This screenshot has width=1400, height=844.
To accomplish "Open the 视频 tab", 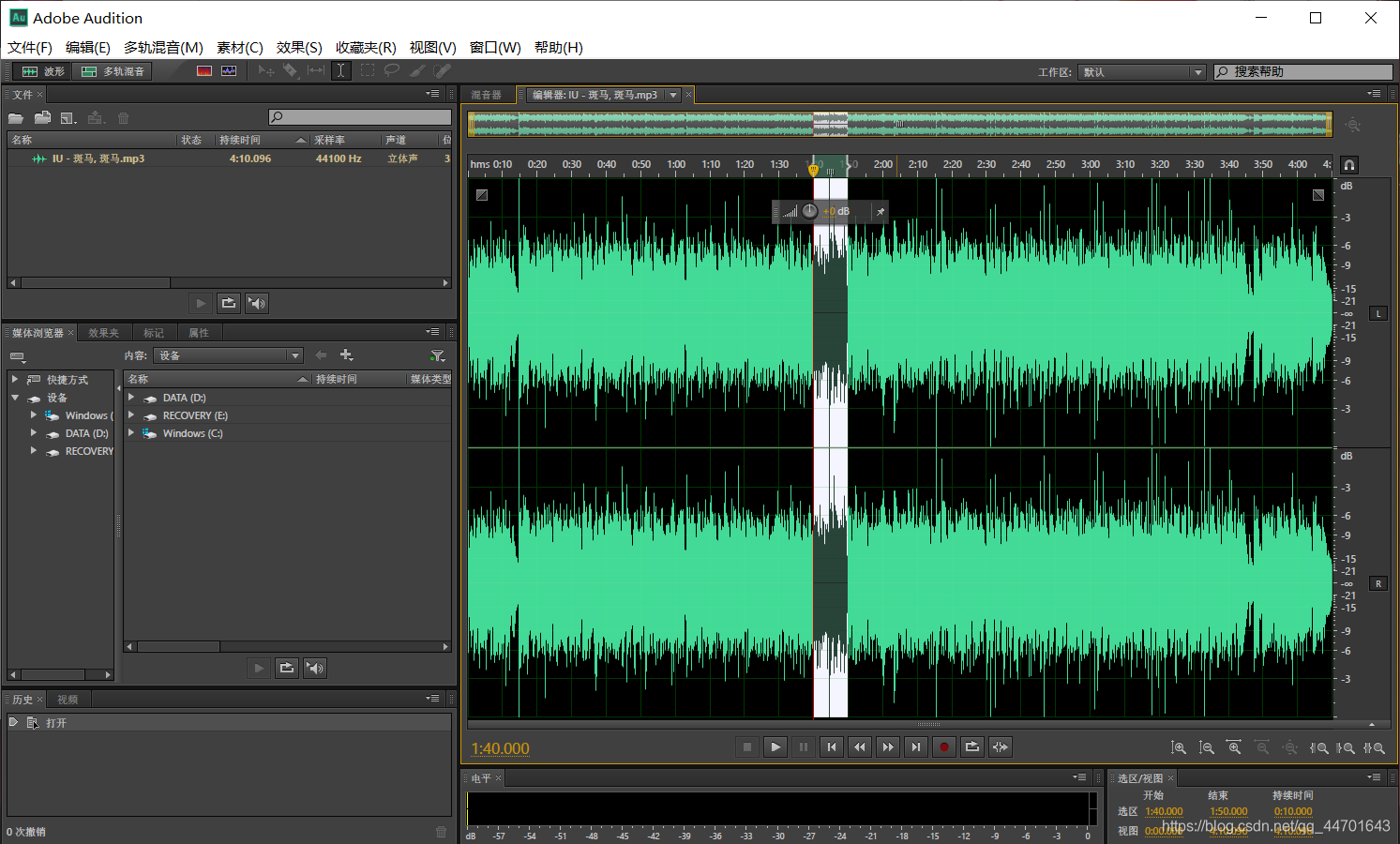I will pos(68,700).
